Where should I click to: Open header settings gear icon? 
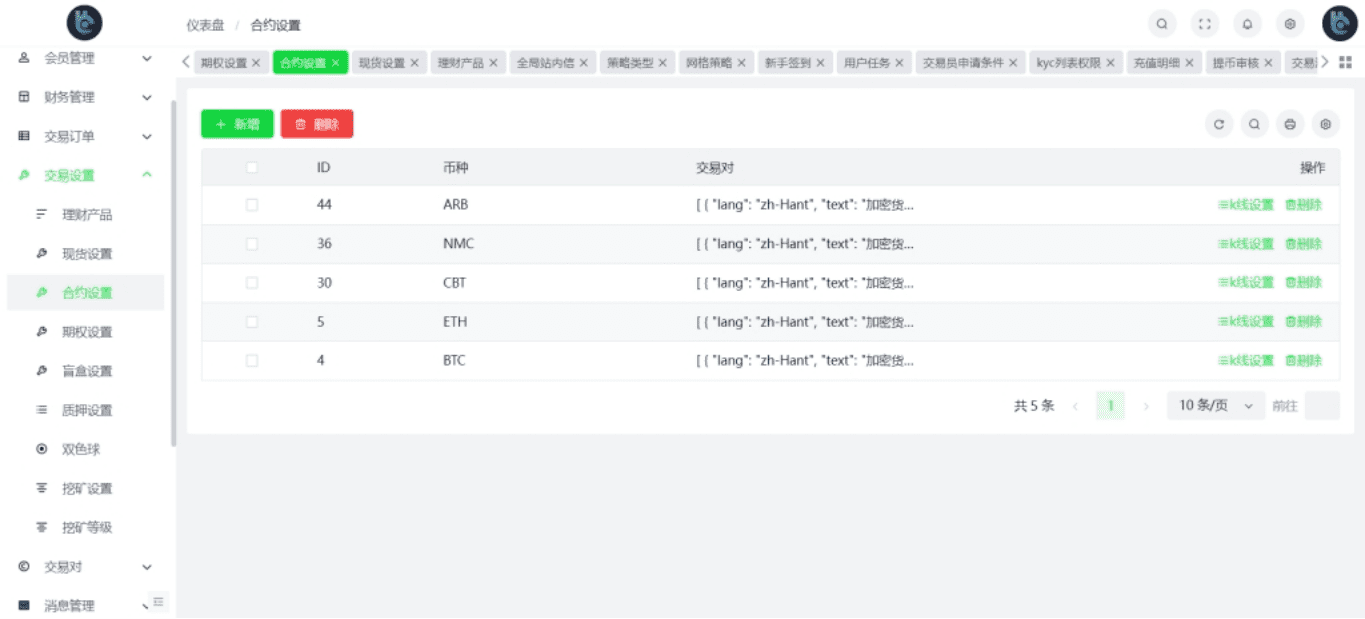[x=1290, y=24]
